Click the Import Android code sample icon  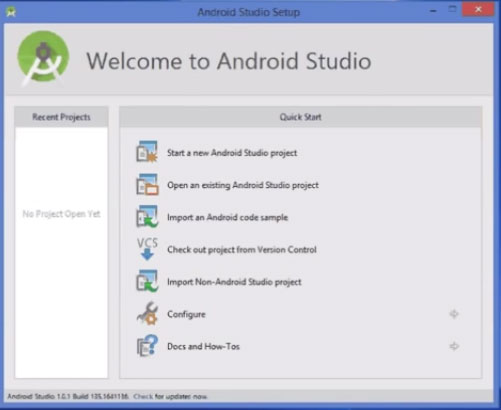point(147,216)
